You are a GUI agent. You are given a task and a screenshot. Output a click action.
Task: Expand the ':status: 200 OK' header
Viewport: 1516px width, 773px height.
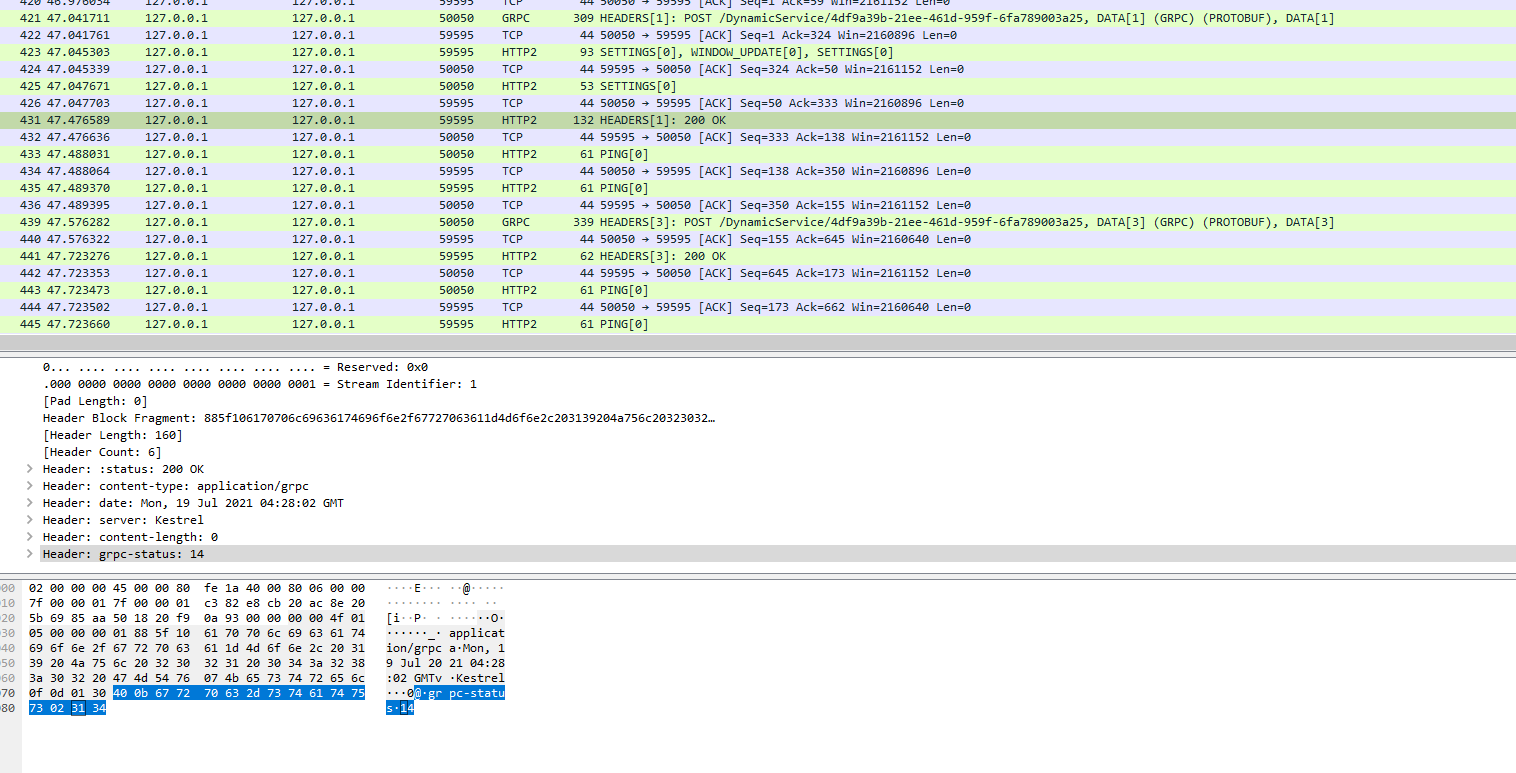click(x=30, y=469)
